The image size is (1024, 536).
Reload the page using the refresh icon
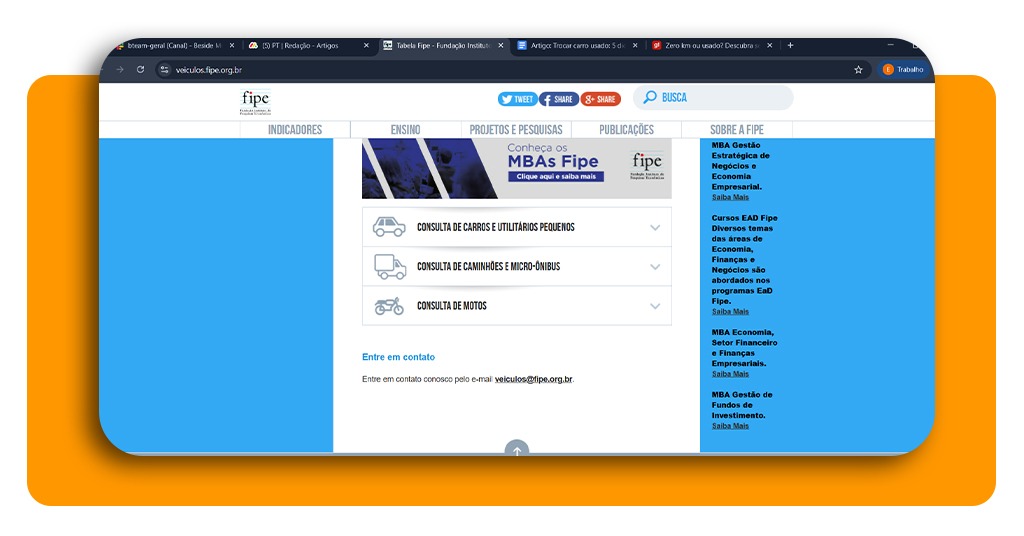coord(140,70)
